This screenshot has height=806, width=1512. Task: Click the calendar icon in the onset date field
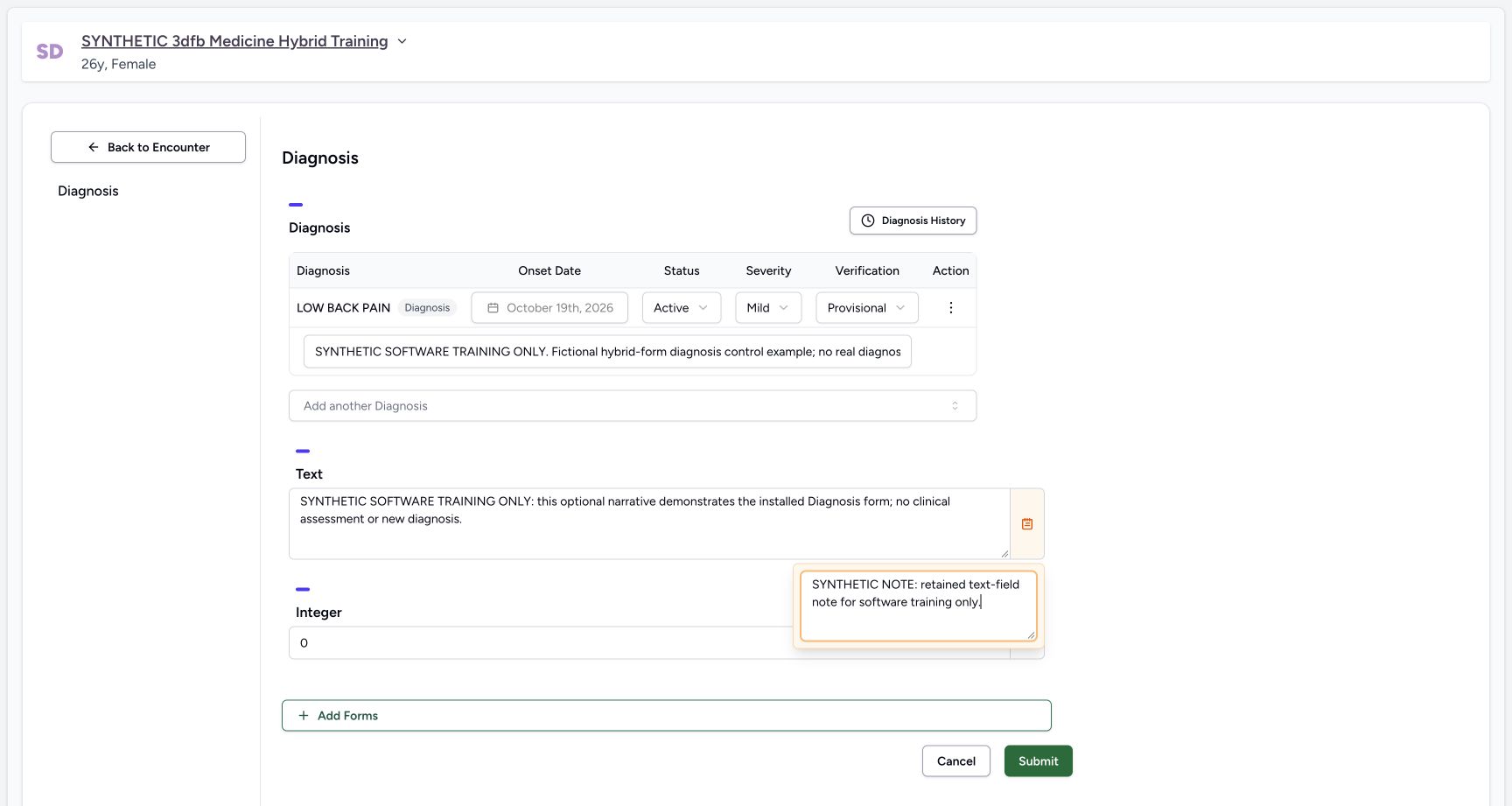click(493, 308)
